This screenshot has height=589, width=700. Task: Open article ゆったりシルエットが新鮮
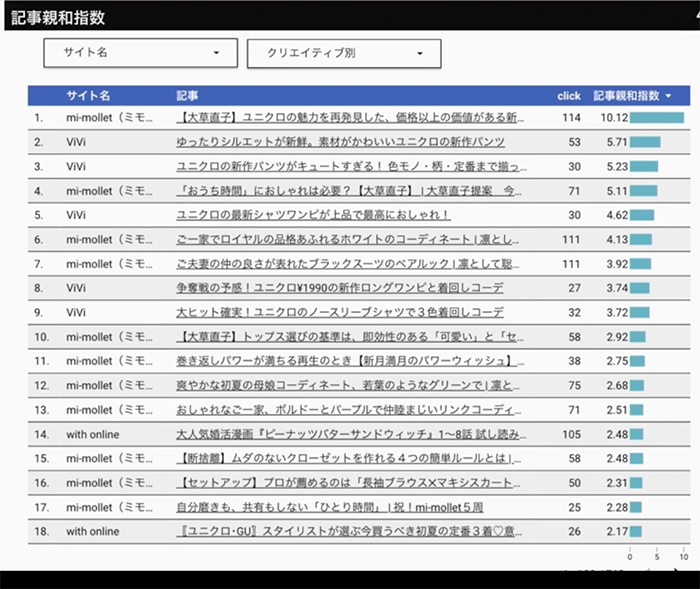341,142
